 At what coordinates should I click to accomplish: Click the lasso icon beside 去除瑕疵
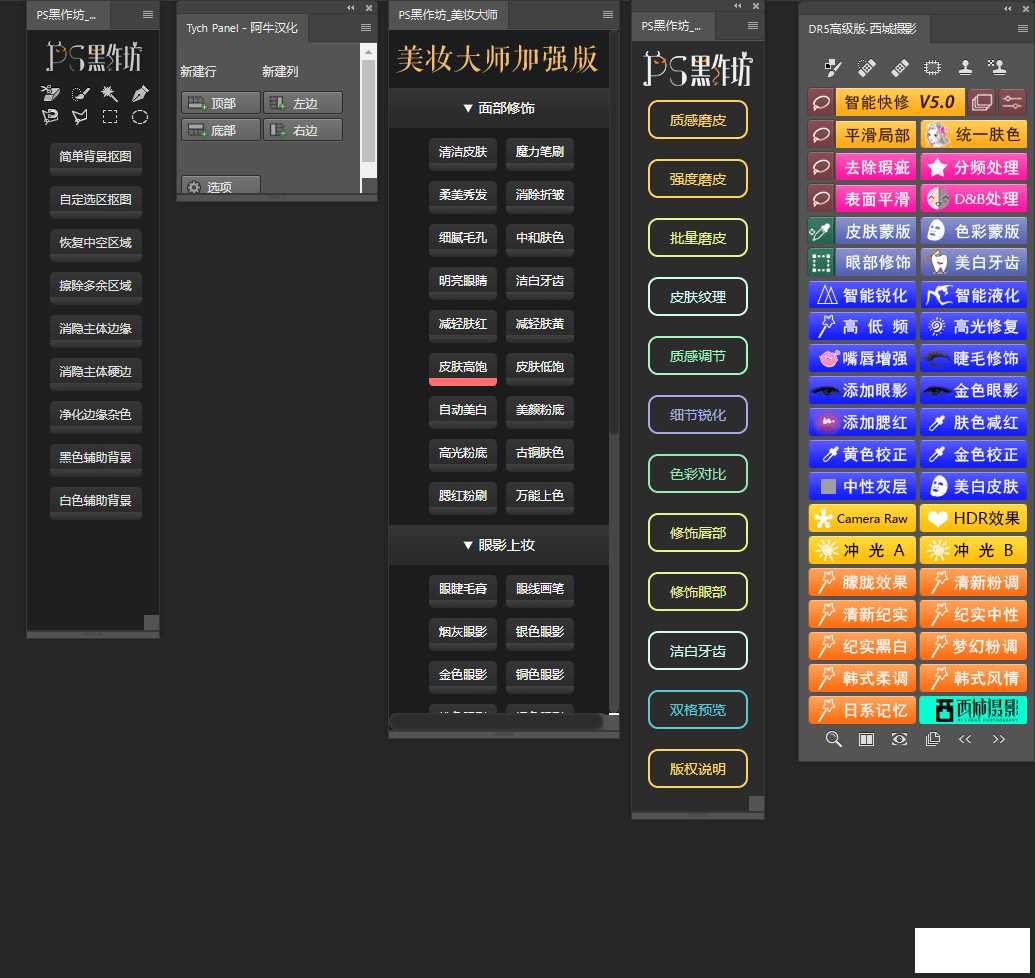(820, 166)
